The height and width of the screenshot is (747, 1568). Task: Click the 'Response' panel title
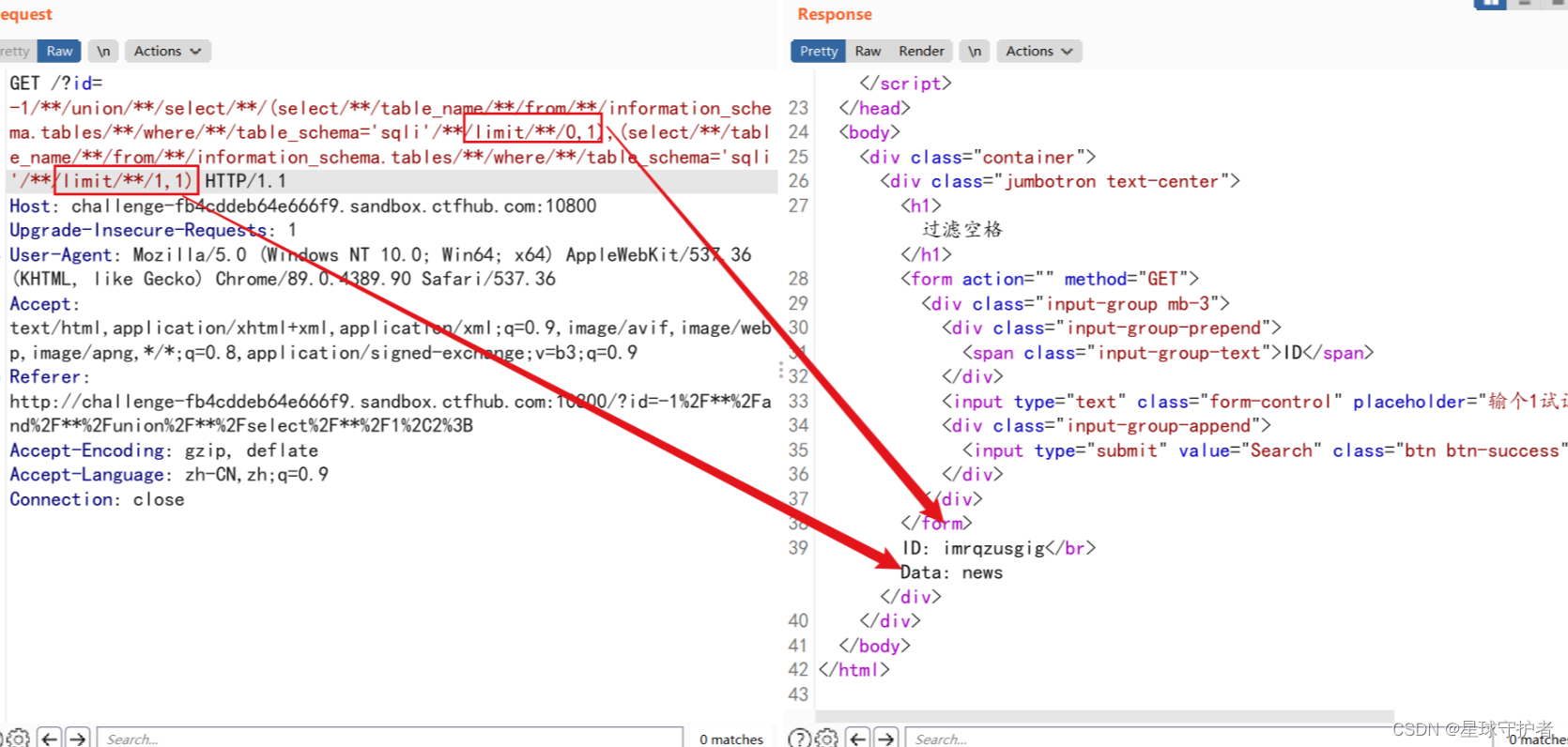pyautogui.click(x=835, y=14)
